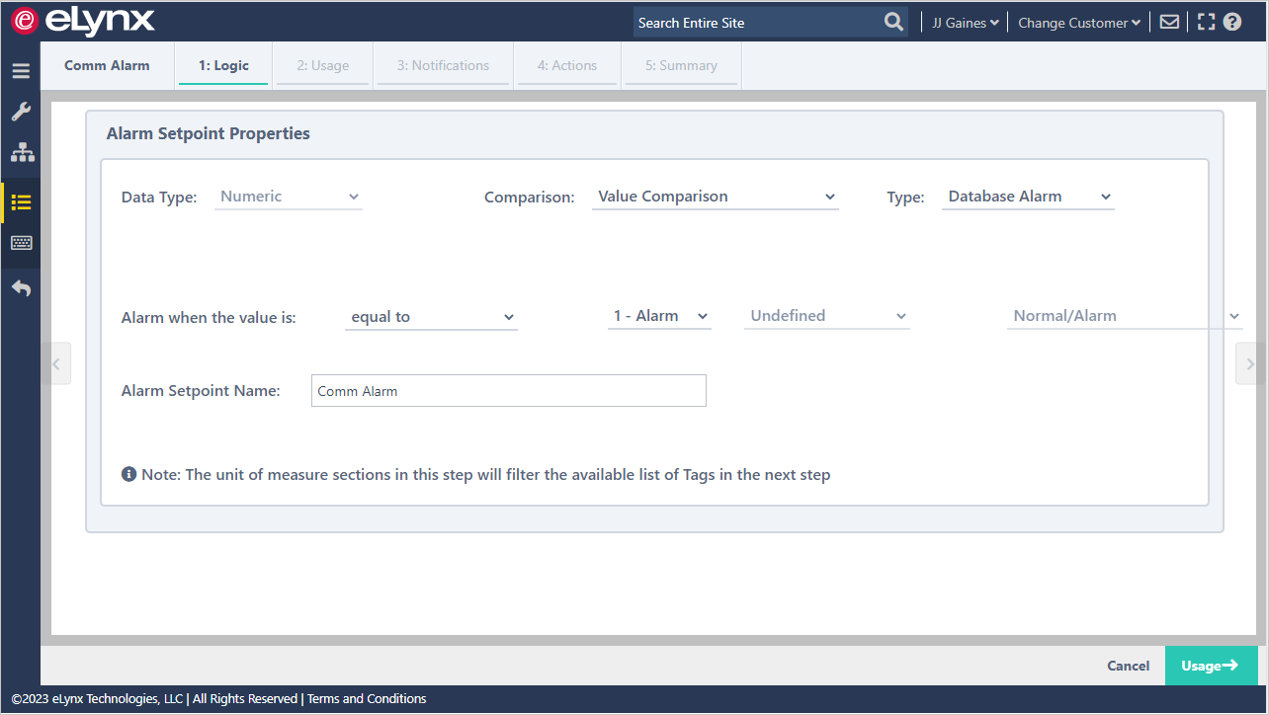Click the right carousel arrow
Viewport: 1269px width, 715px height.
click(1249, 364)
